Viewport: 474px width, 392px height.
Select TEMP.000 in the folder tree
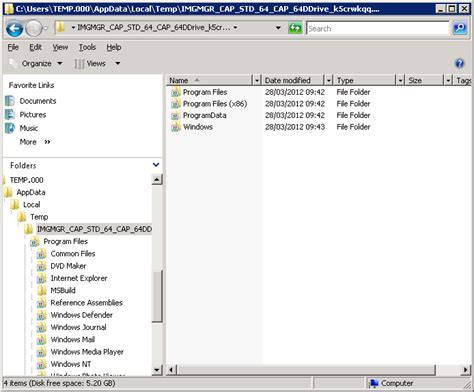(27, 180)
